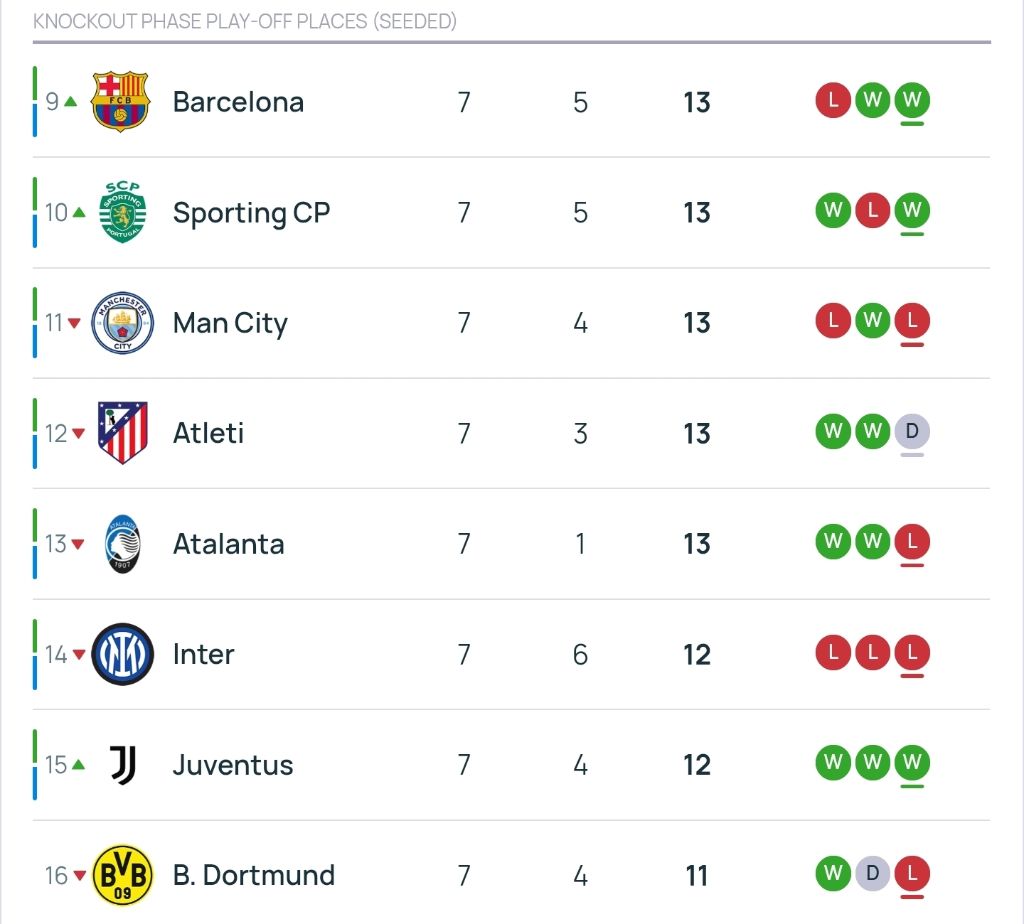Click the Man City club crest
1024x924 pixels.
click(x=122, y=323)
